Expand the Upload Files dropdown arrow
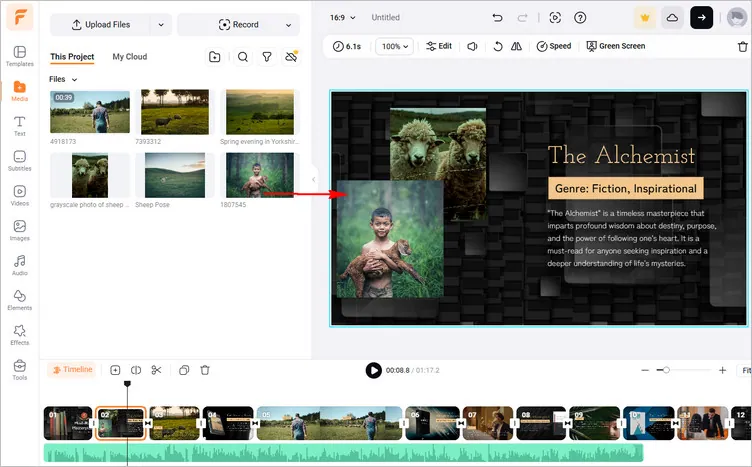 [x=161, y=24]
